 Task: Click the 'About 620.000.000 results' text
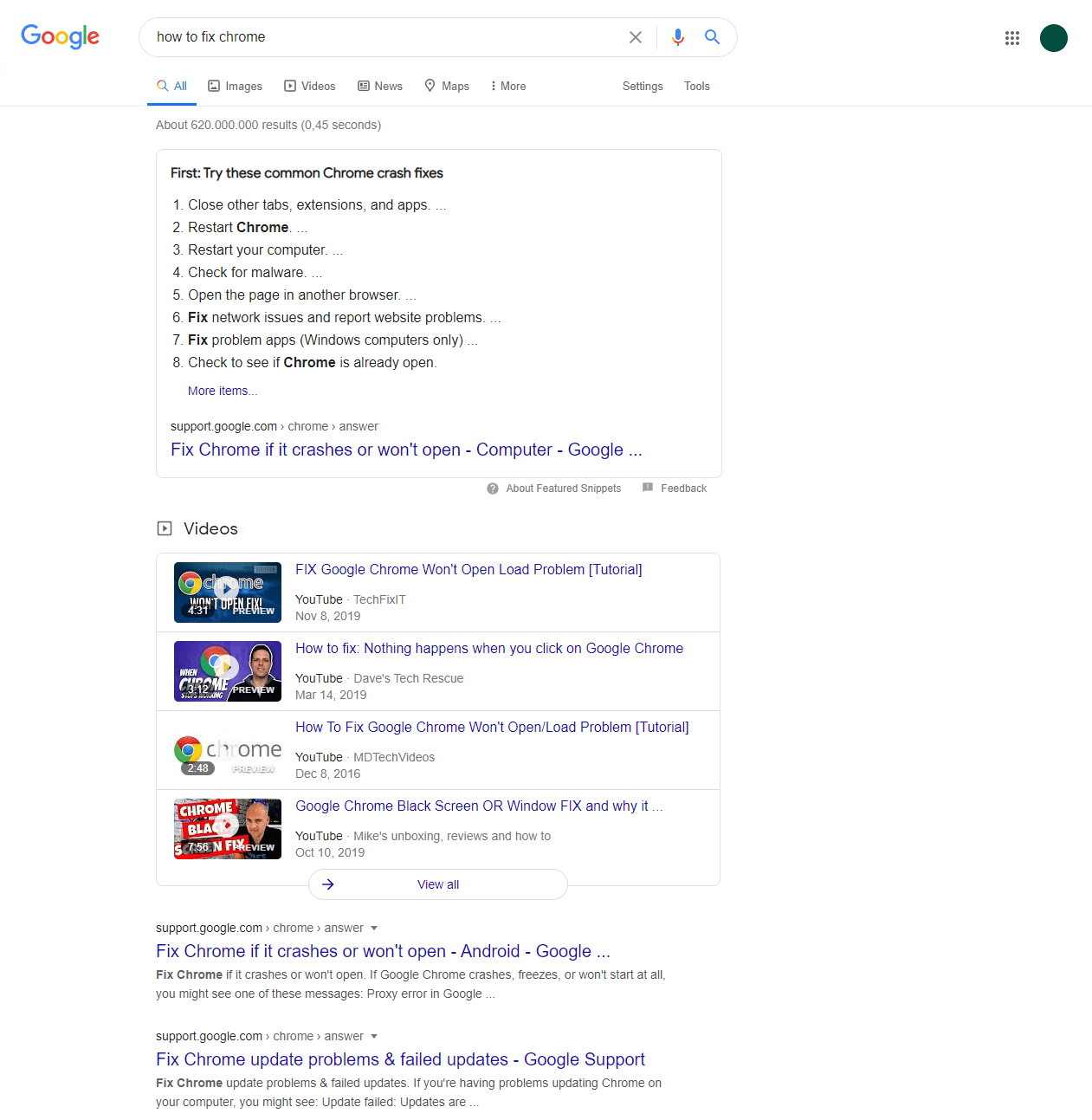[x=268, y=125]
